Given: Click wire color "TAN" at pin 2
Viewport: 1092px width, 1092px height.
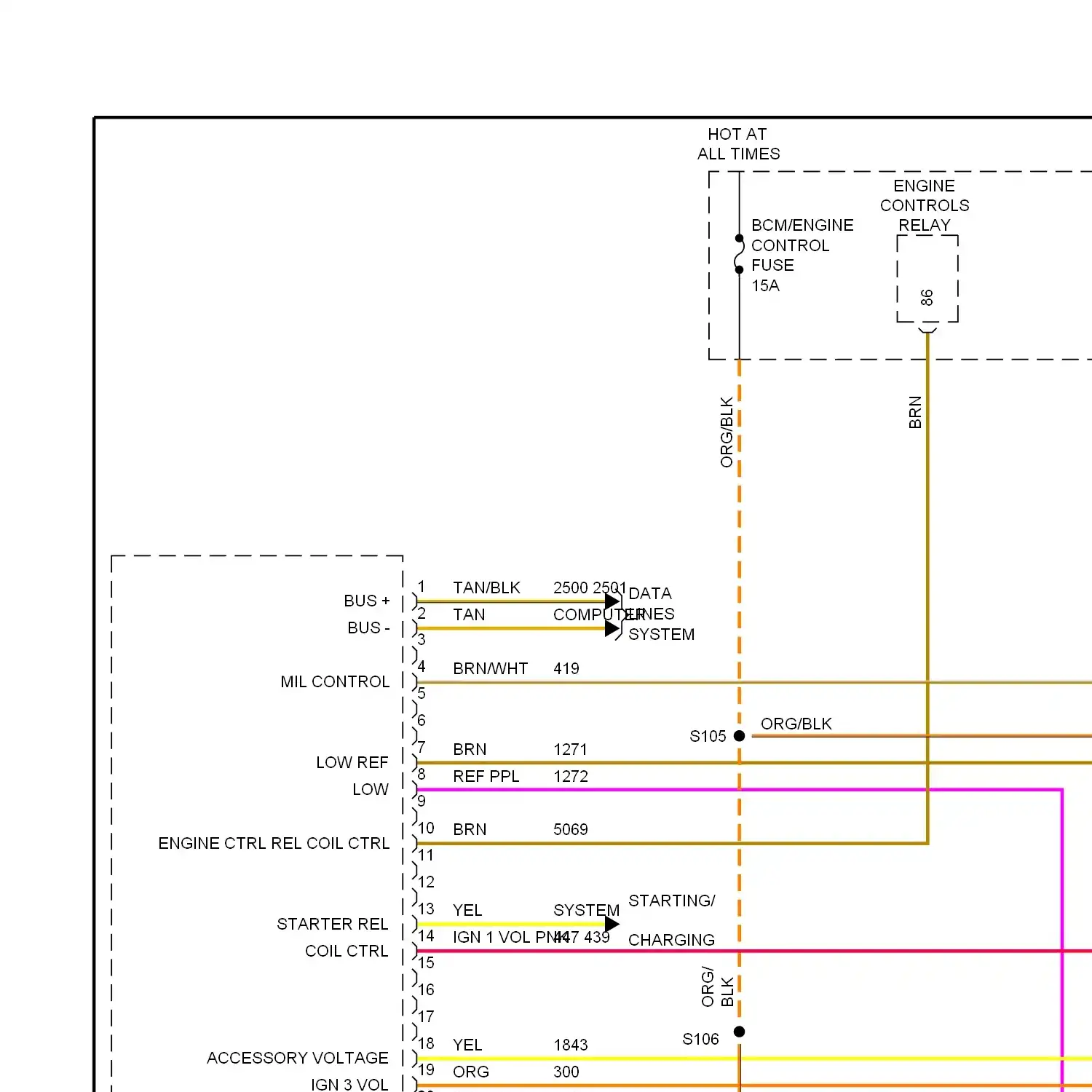Looking at the screenshot, I should point(469,614).
